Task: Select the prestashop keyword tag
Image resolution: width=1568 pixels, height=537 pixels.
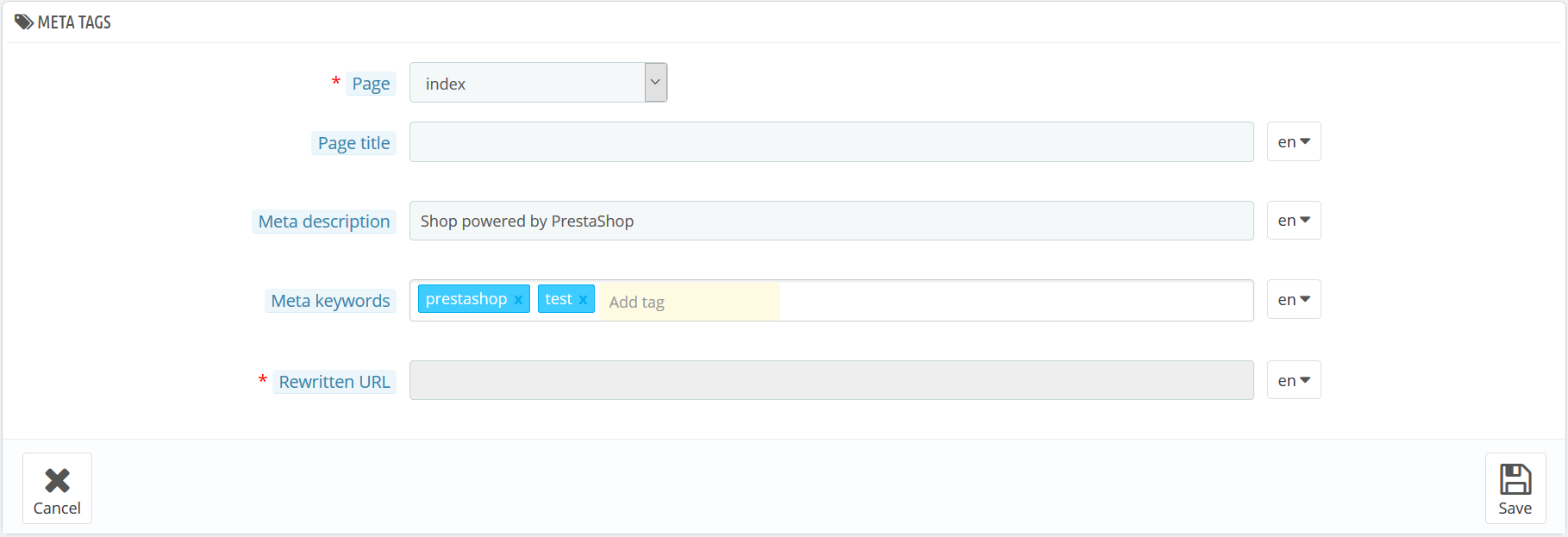Action: click(465, 299)
